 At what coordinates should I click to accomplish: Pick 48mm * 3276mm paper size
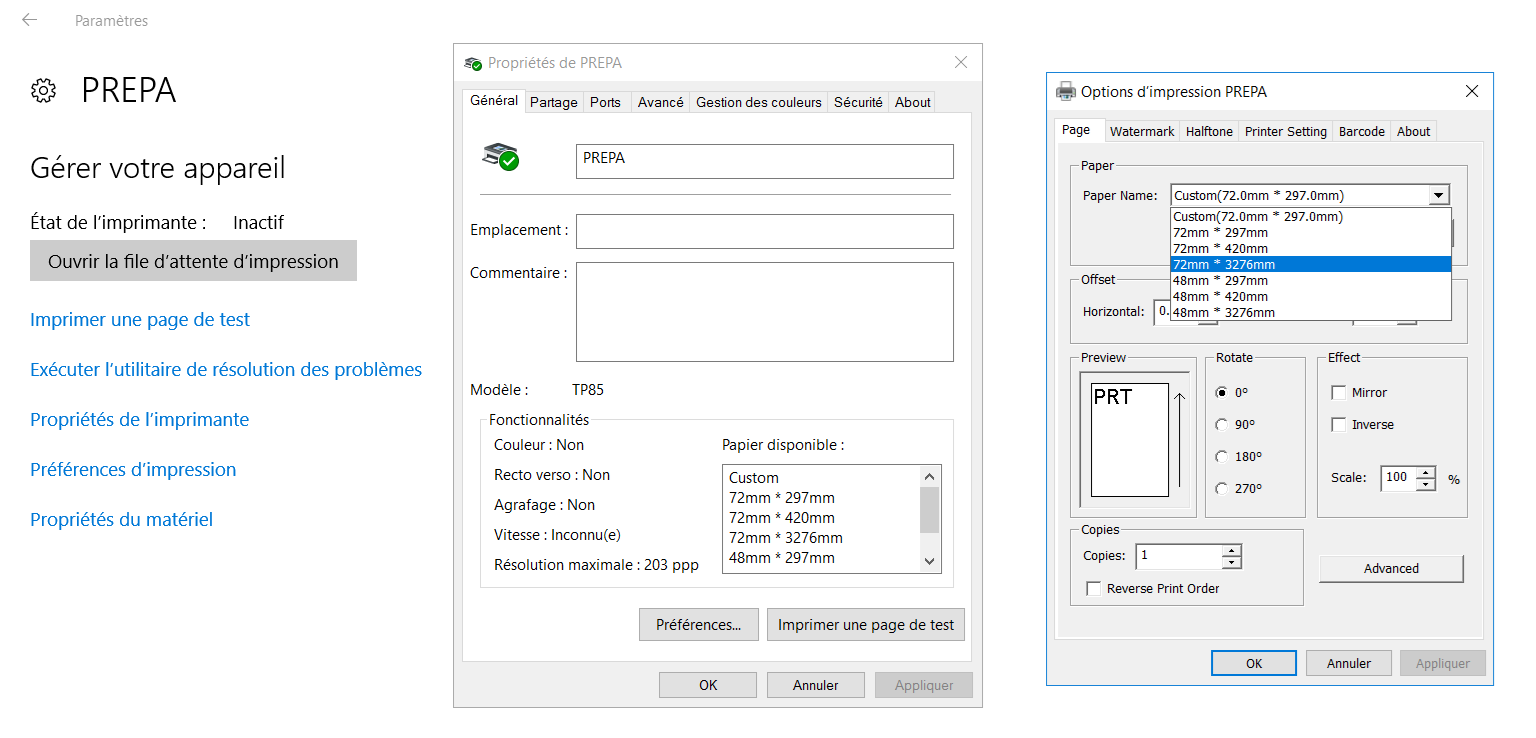(x=1223, y=312)
